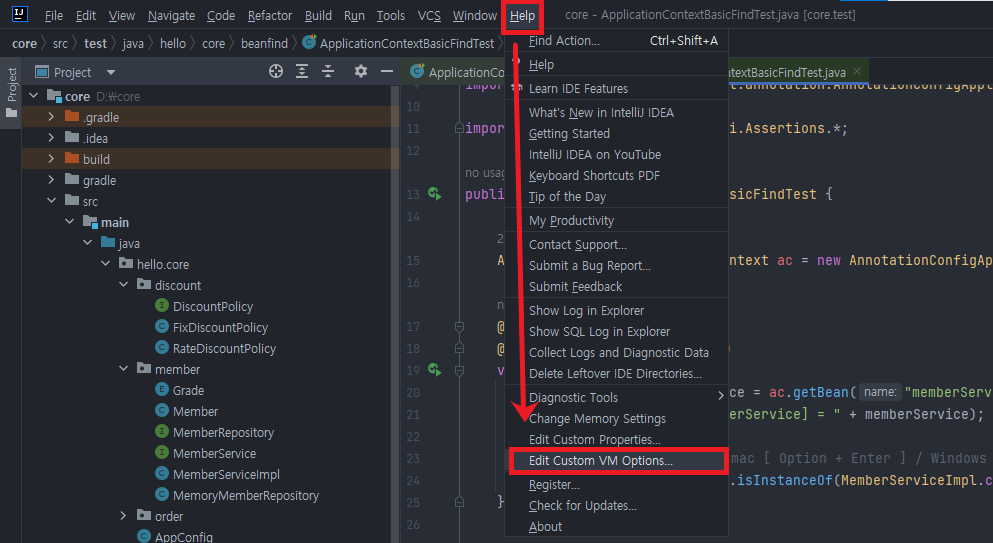Screen dimensions: 993x543
Task: Click Submit a Bug Report
Action: click(616, 265)
